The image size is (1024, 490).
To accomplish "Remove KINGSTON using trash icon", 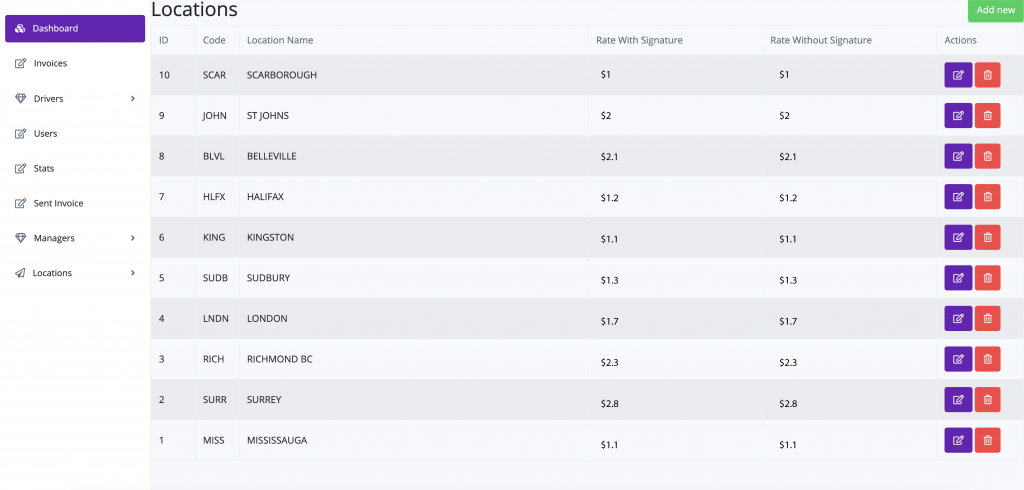I will pyautogui.click(x=987, y=237).
